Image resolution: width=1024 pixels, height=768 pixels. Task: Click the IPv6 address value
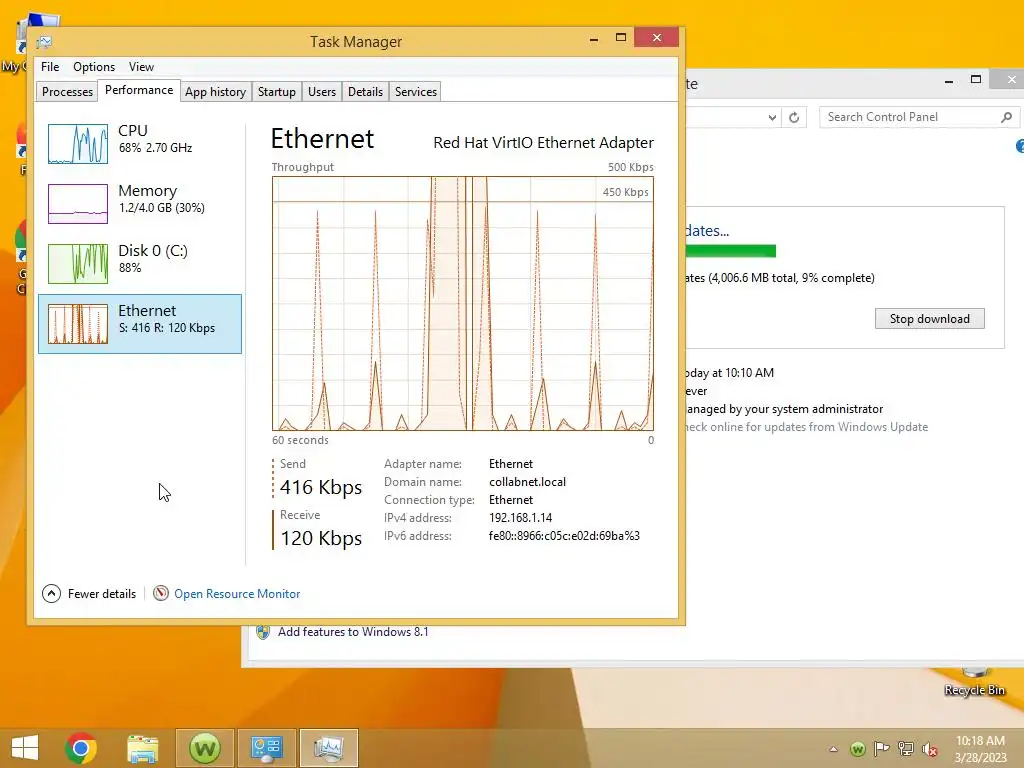564,536
